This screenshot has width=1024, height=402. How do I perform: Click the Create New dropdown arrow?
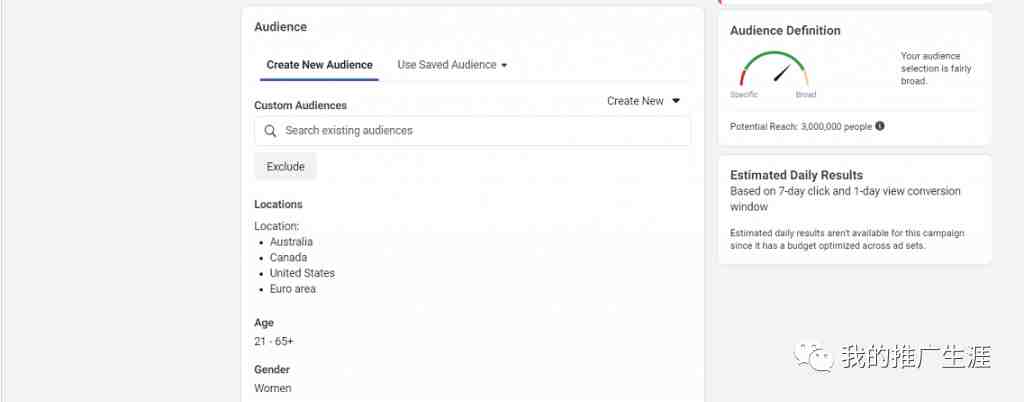coord(676,101)
